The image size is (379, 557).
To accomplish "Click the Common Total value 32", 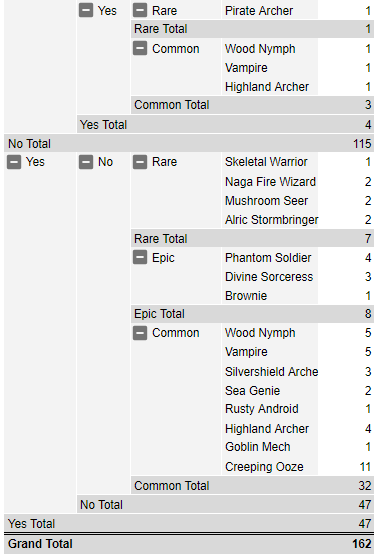I will (365, 486).
